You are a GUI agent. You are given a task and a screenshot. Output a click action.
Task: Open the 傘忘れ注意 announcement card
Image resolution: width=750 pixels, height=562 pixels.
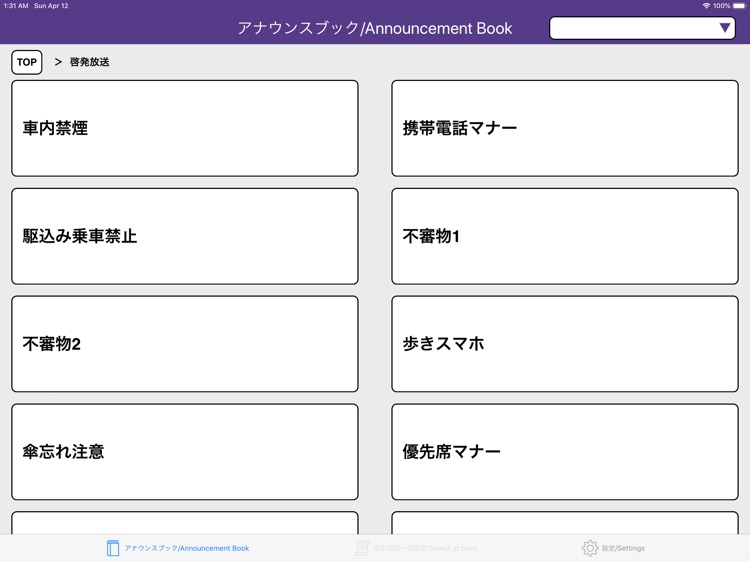coord(185,452)
